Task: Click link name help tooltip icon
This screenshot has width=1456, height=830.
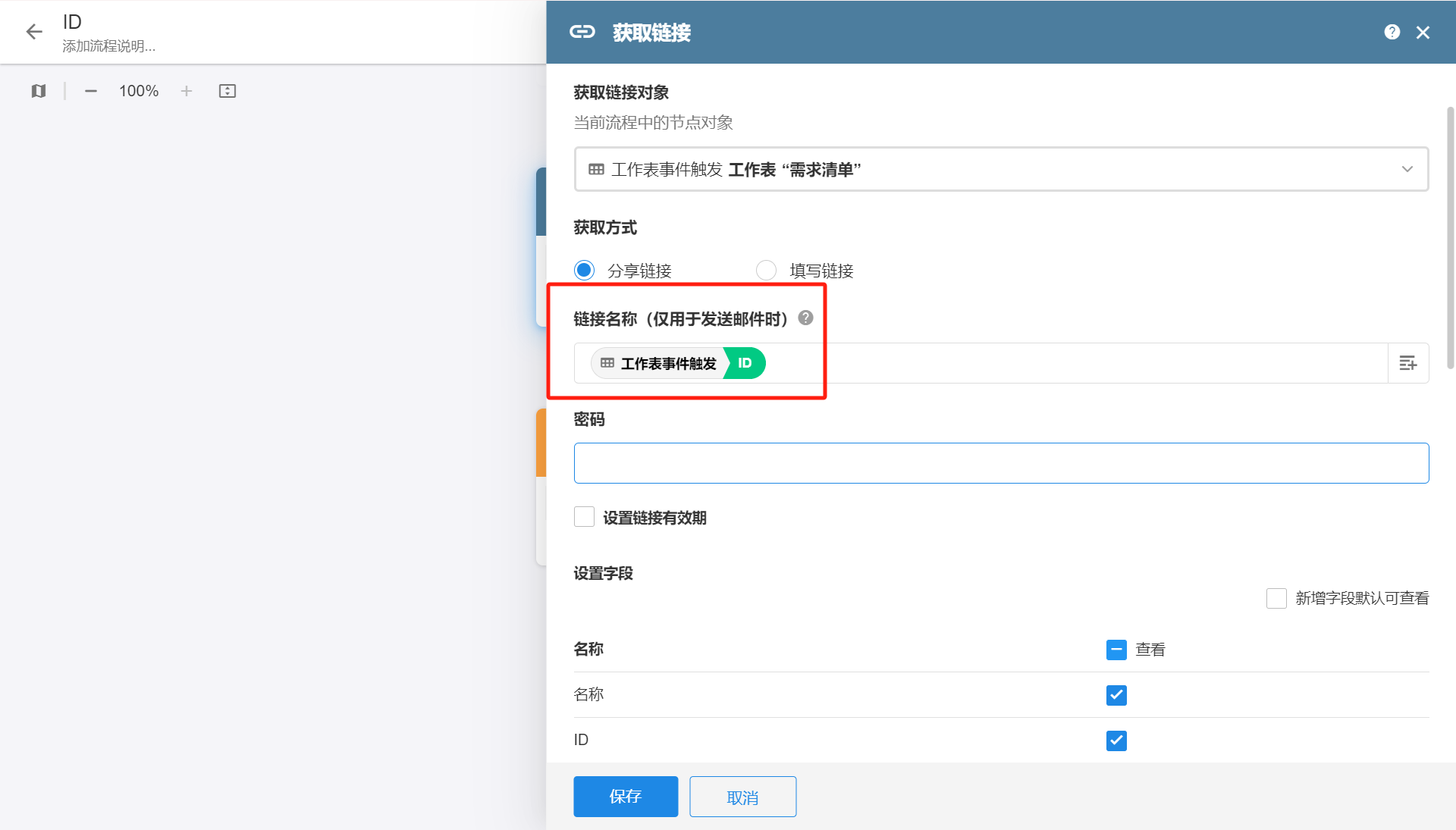Action: pos(806,318)
